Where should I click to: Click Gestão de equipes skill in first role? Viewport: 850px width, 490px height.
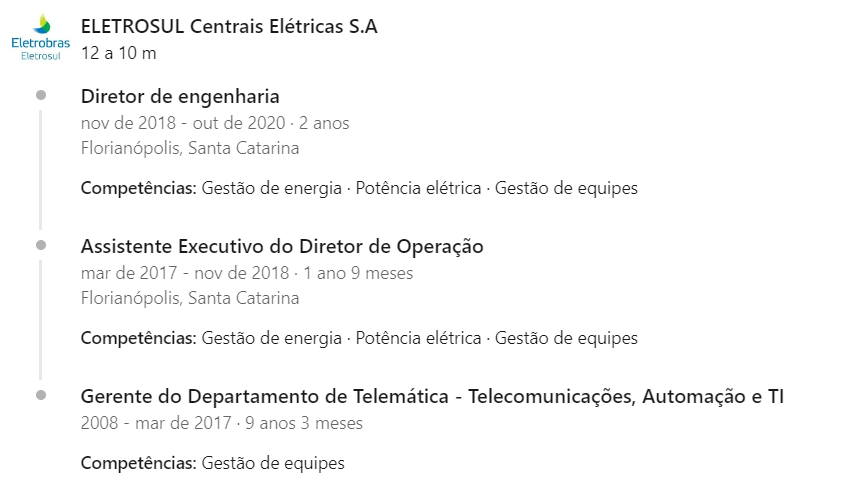pos(566,188)
